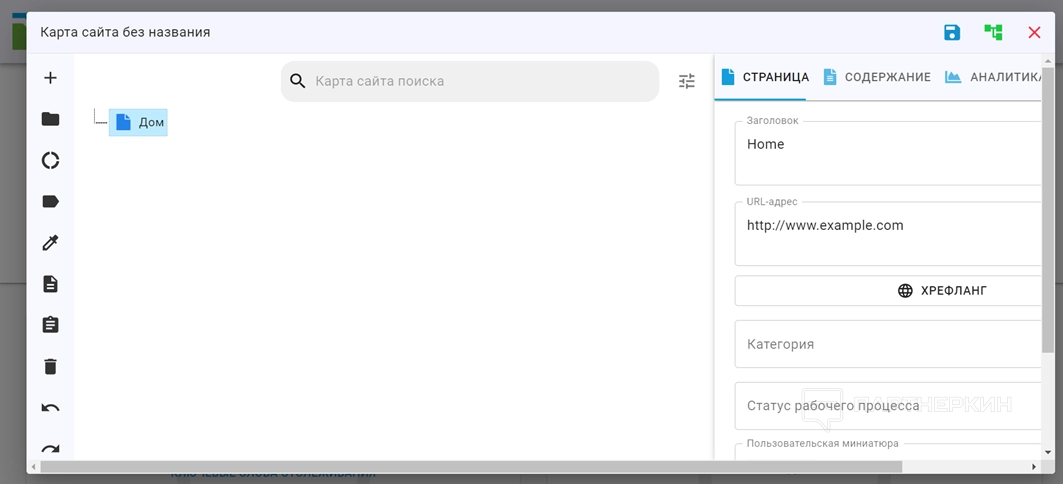This screenshot has width=1063, height=484.
Task: Click the label tag icon
Action: (x=50, y=202)
